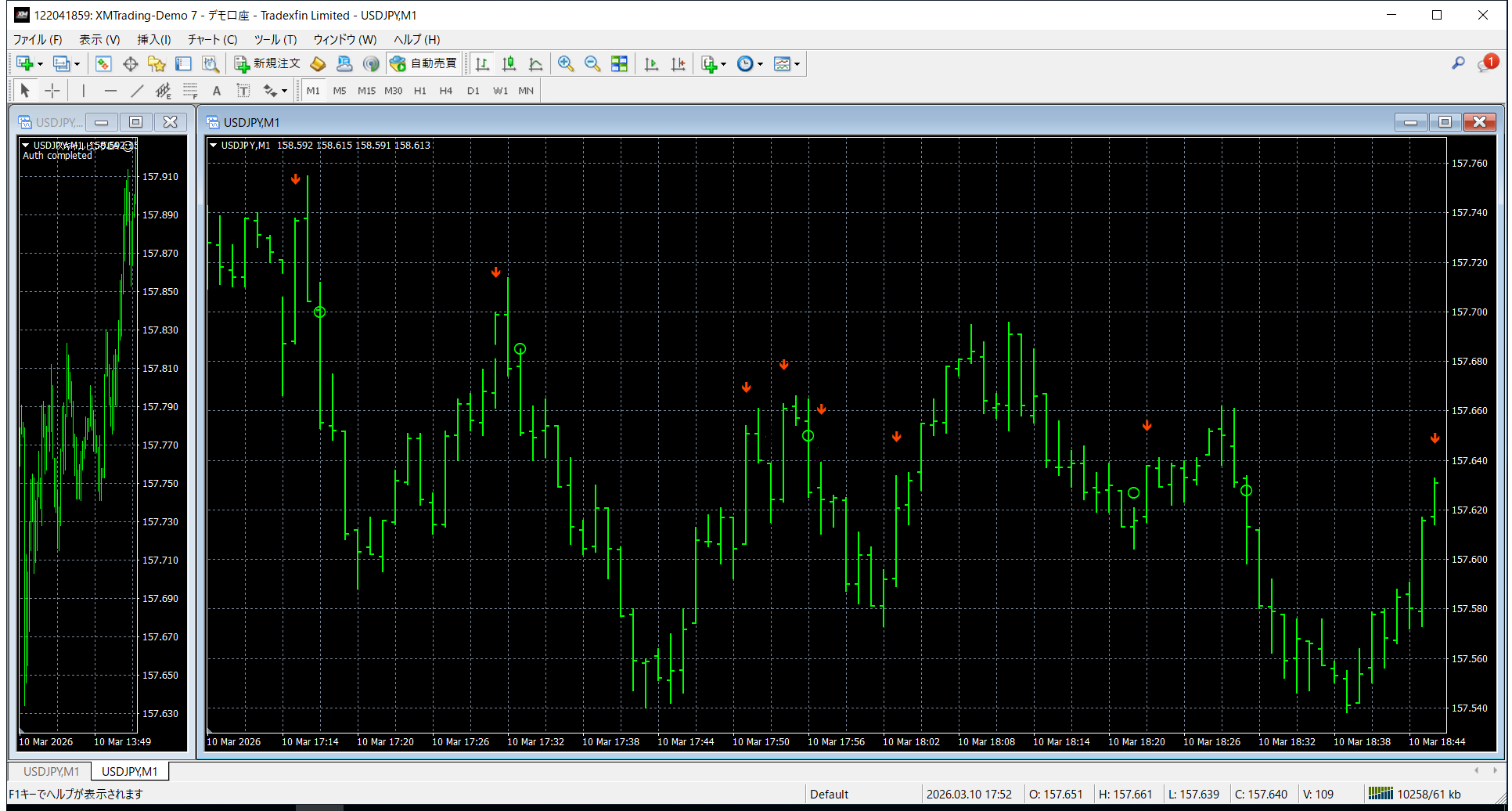Select the trendline drawing tool

pyautogui.click(x=137, y=90)
